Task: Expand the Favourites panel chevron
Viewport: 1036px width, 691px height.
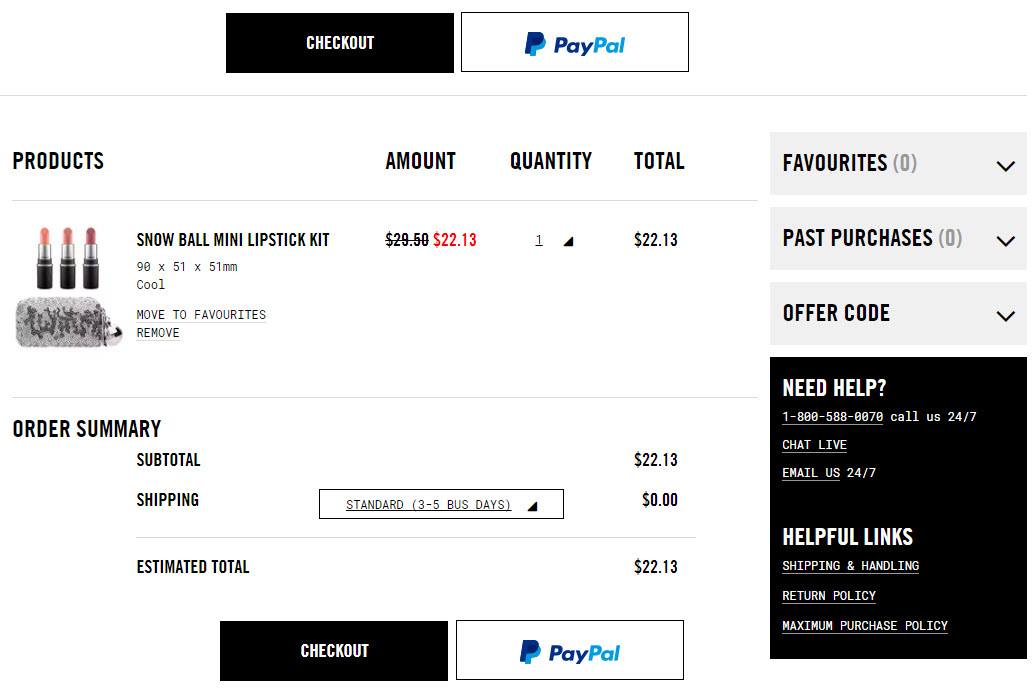Action: 1006,166
